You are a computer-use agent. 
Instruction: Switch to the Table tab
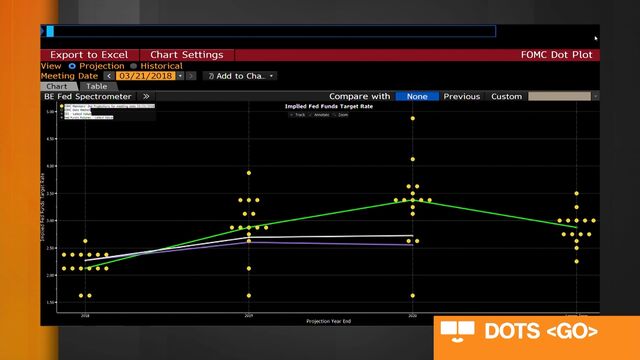[97, 87]
